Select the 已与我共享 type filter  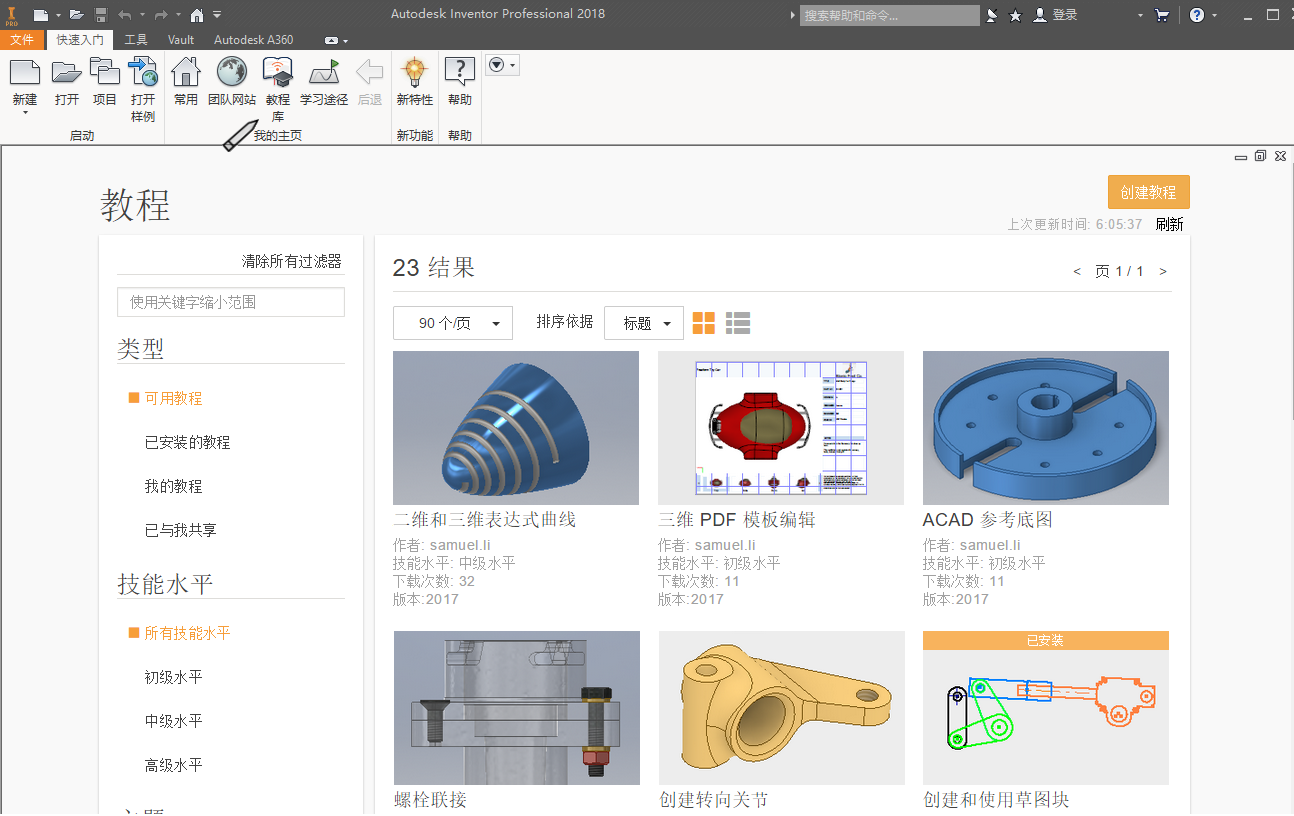(x=180, y=530)
